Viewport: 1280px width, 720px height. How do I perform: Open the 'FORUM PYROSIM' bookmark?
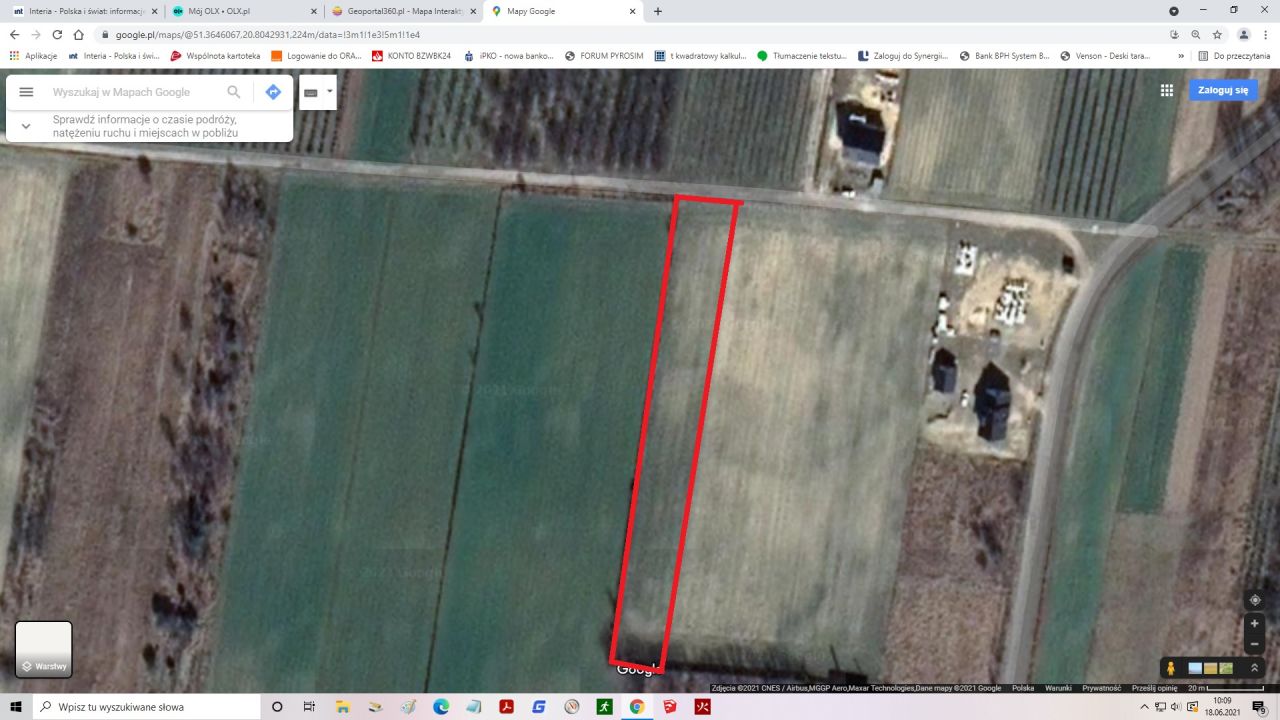tap(603, 56)
